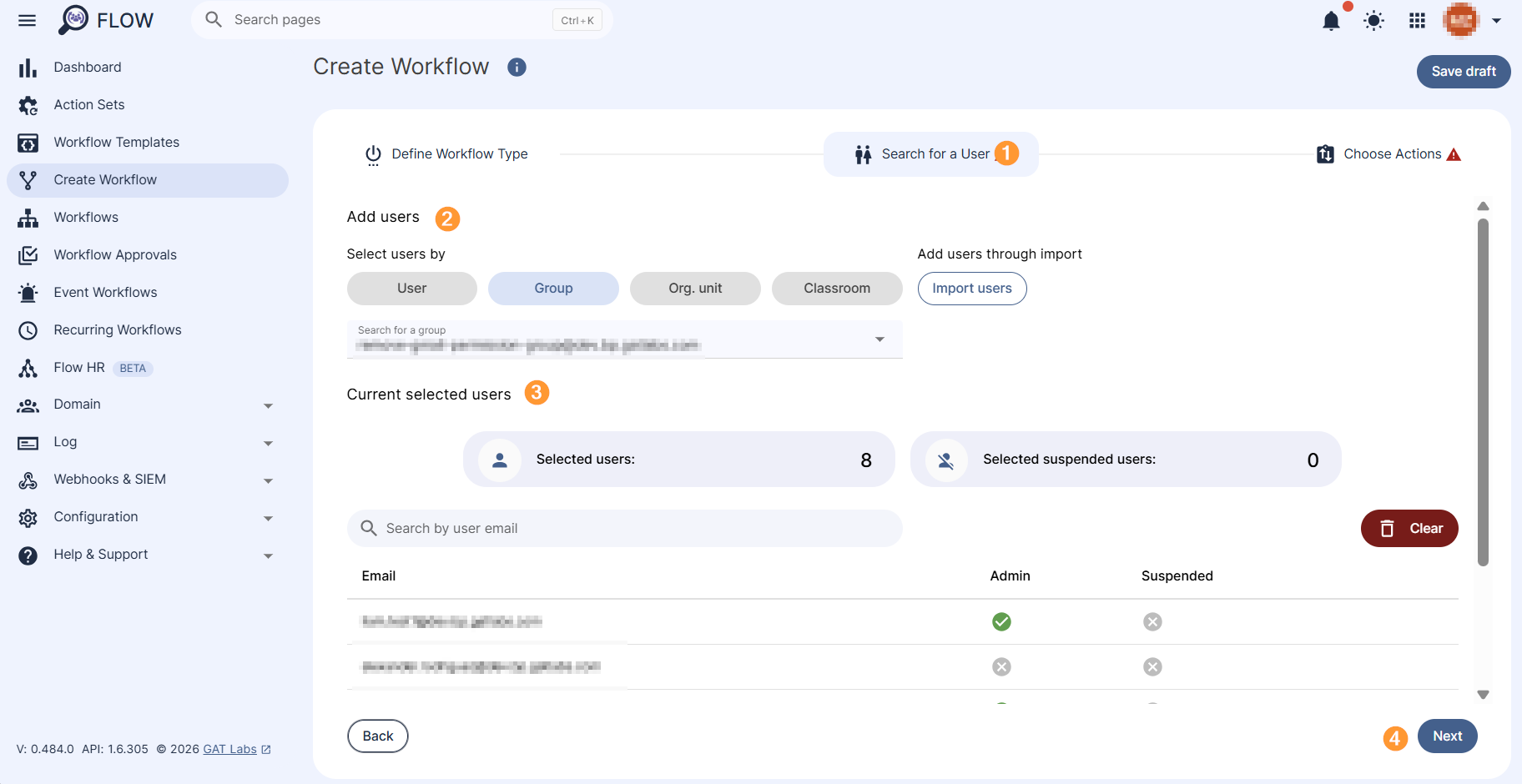The width and height of the screenshot is (1522, 784).
Task: Open Dashboard from the sidebar
Action: [88, 67]
